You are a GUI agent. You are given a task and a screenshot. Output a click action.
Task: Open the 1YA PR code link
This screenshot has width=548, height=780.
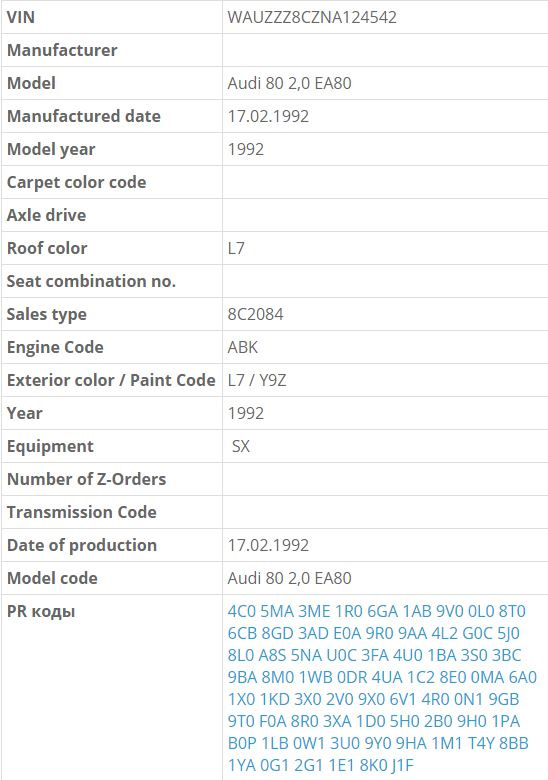[242, 765]
